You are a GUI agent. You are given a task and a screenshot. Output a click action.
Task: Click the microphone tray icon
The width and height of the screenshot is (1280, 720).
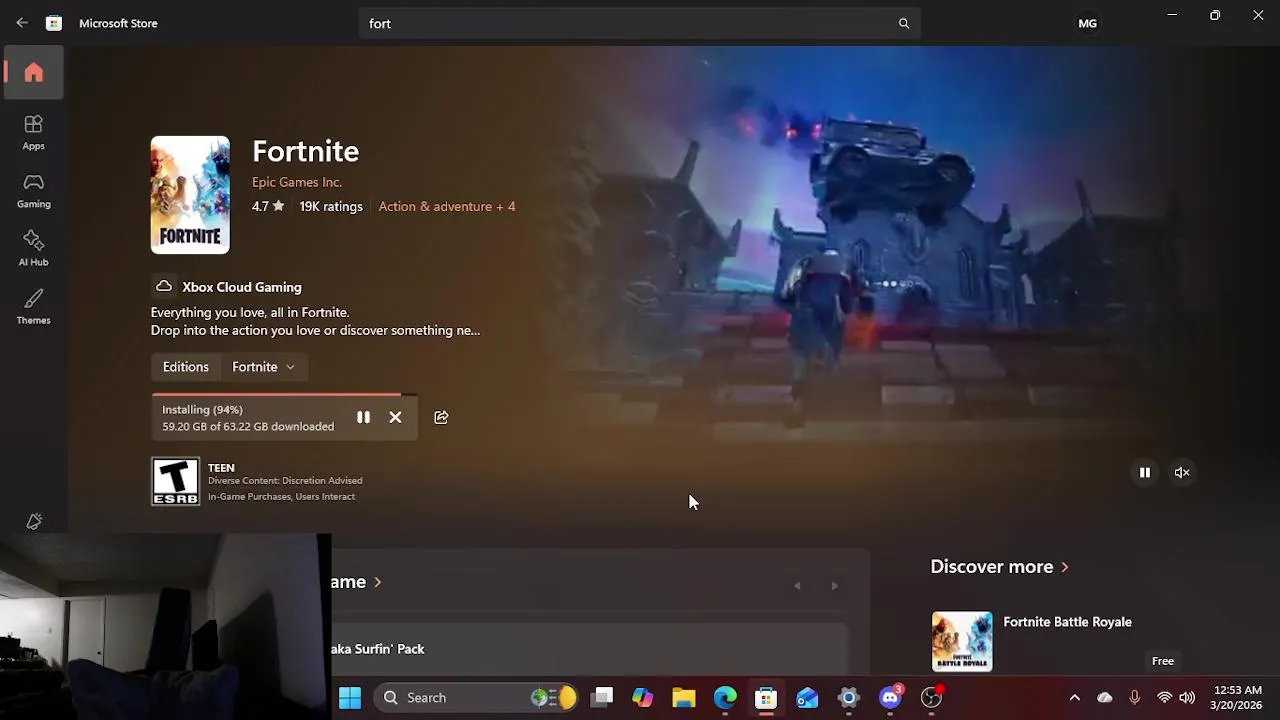click(x=1135, y=698)
